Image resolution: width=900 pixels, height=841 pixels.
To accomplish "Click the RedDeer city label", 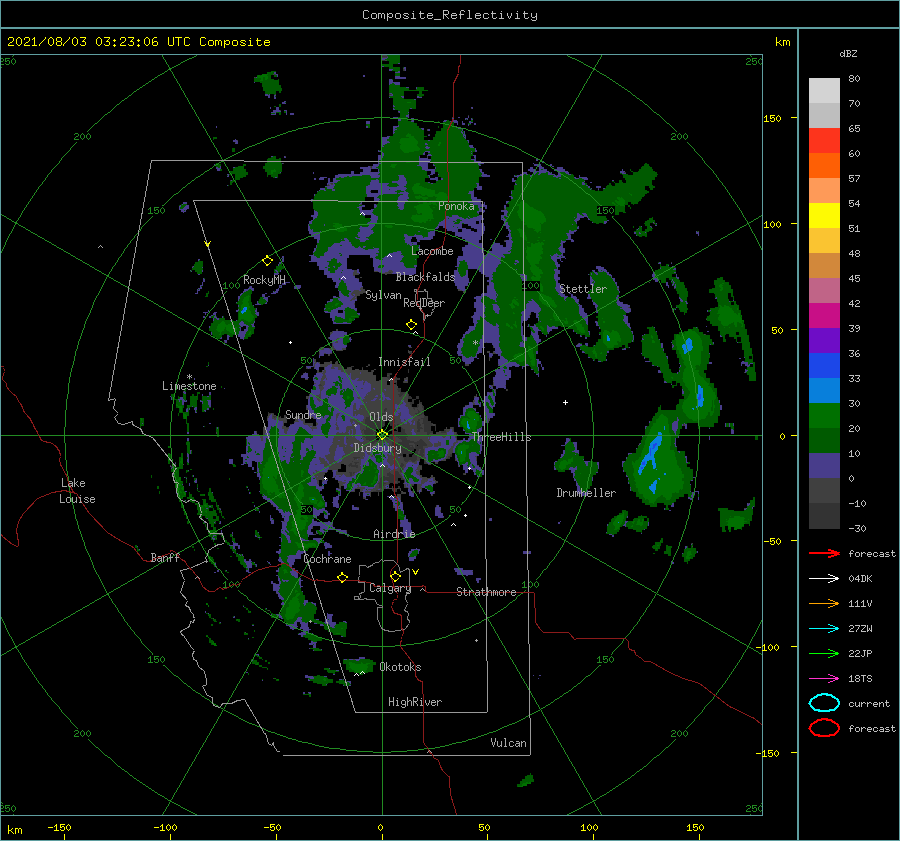I will coord(424,303).
